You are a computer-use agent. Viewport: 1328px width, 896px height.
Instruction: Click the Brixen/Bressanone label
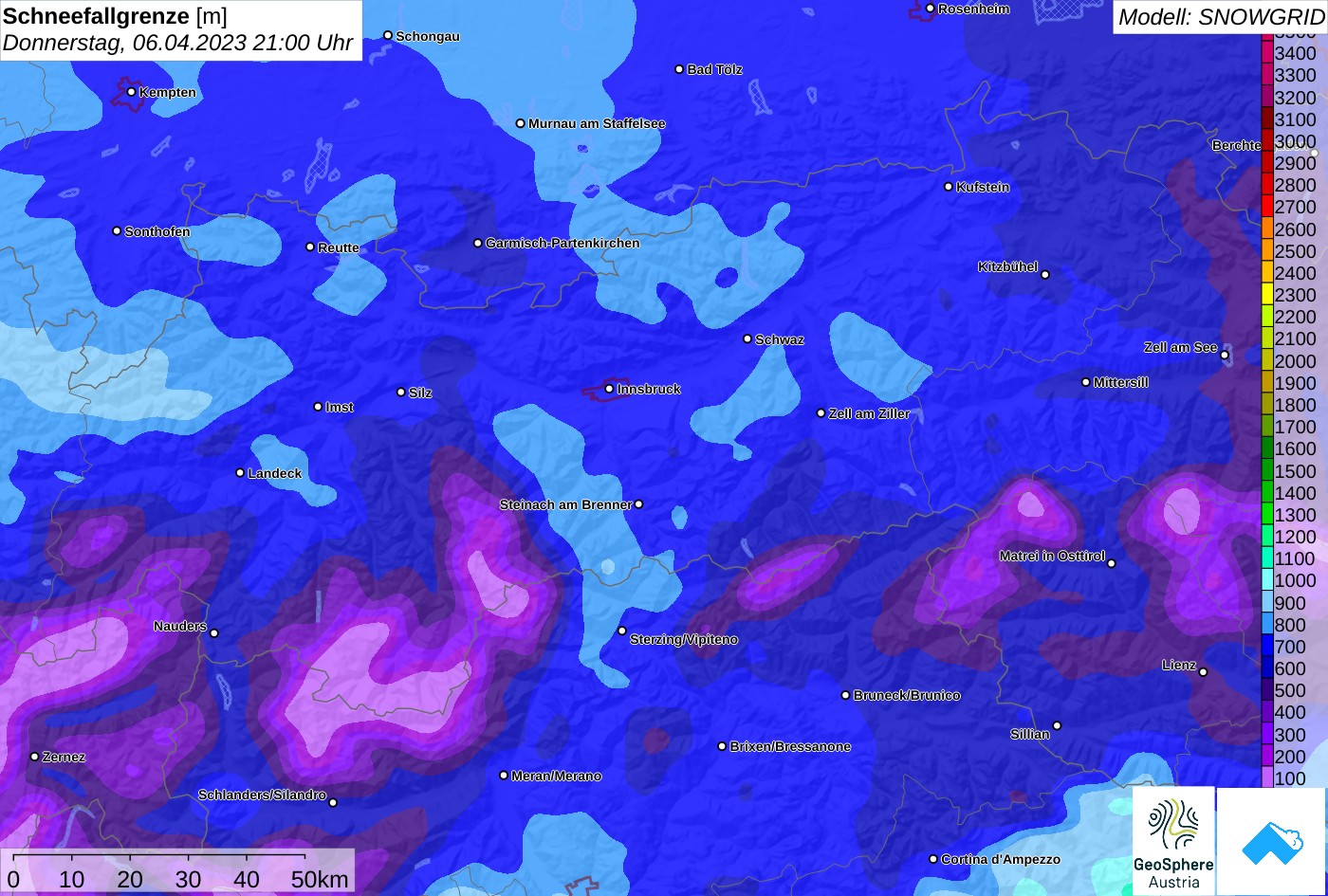click(x=790, y=747)
